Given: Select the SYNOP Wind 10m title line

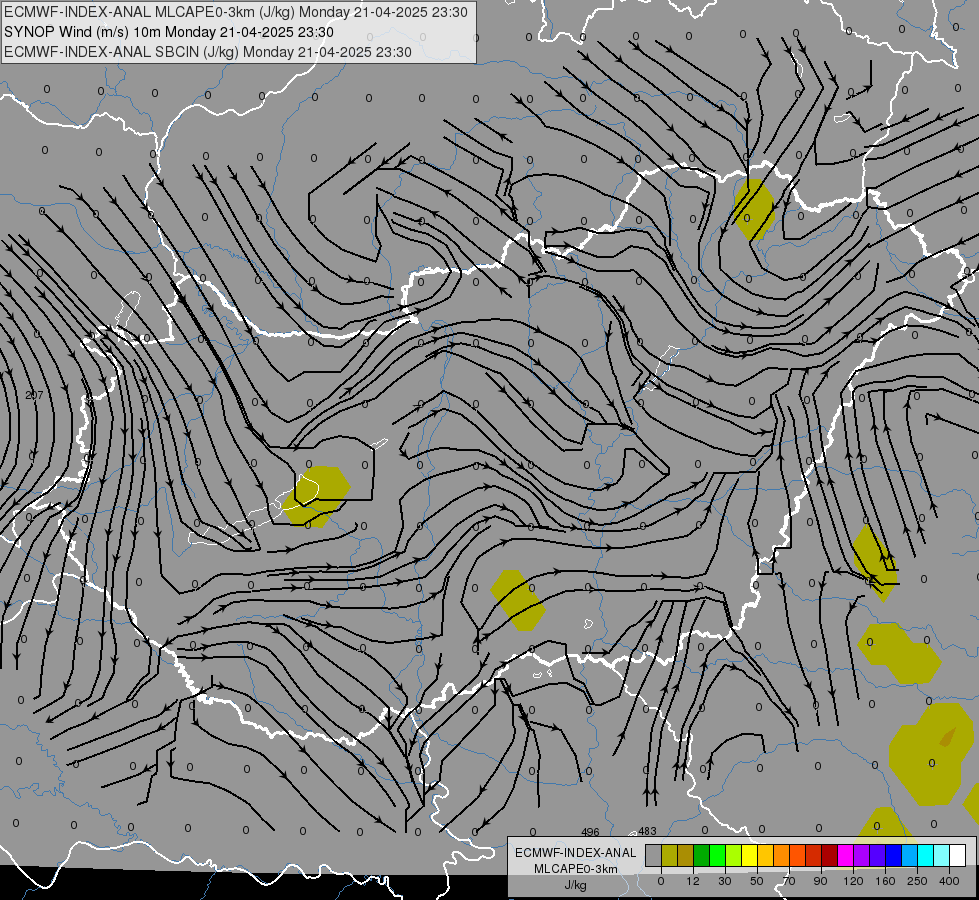Looking at the screenshot, I should click(169, 32).
